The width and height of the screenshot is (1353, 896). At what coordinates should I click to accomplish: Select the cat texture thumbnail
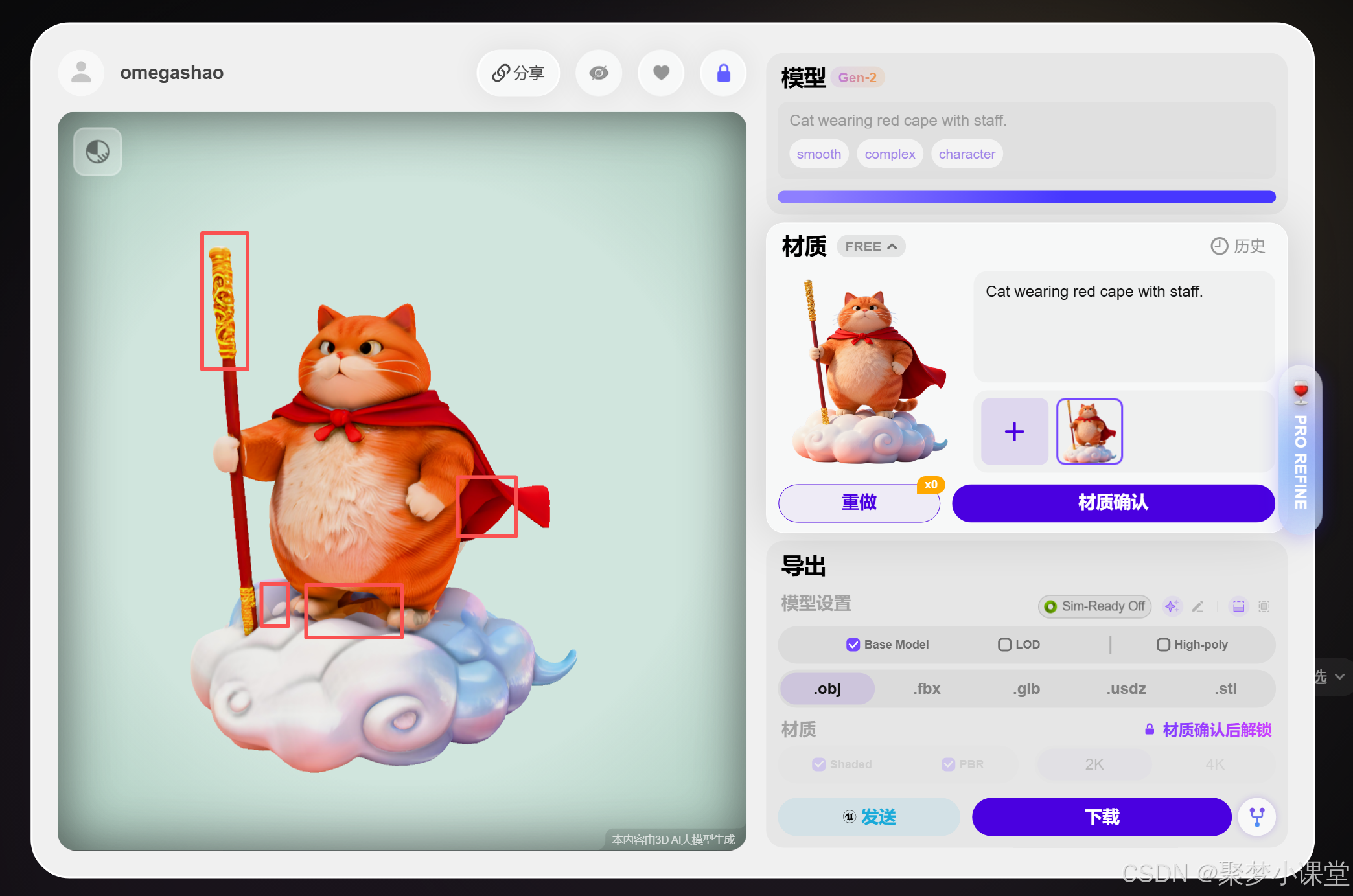(x=1089, y=431)
